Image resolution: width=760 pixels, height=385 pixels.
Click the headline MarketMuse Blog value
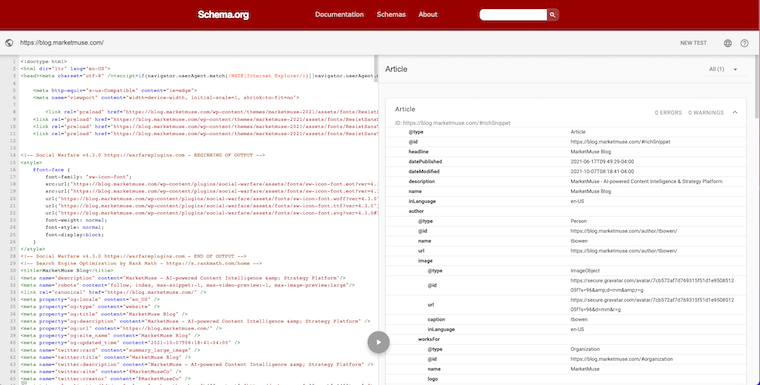click(x=590, y=152)
